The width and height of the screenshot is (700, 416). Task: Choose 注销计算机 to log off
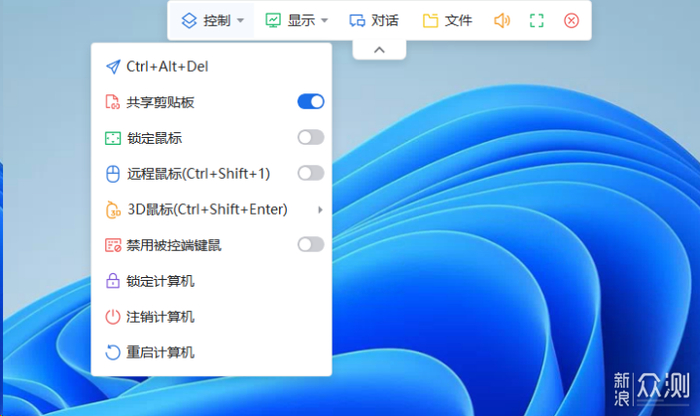(211, 316)
